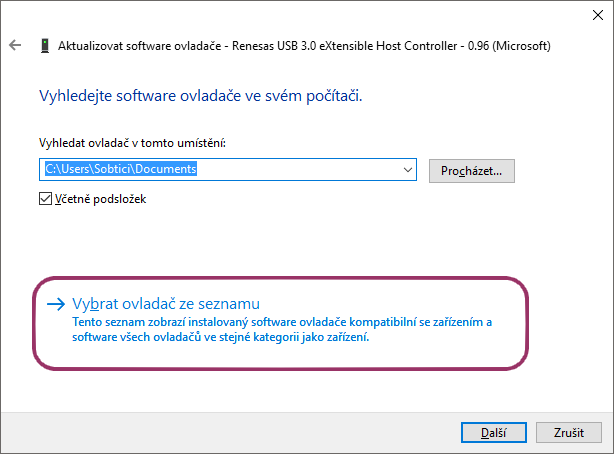Viewport: 614px width, 454px height.
Task: Click the resize grip in the dialog corner
Action: [x=608, y=448]
